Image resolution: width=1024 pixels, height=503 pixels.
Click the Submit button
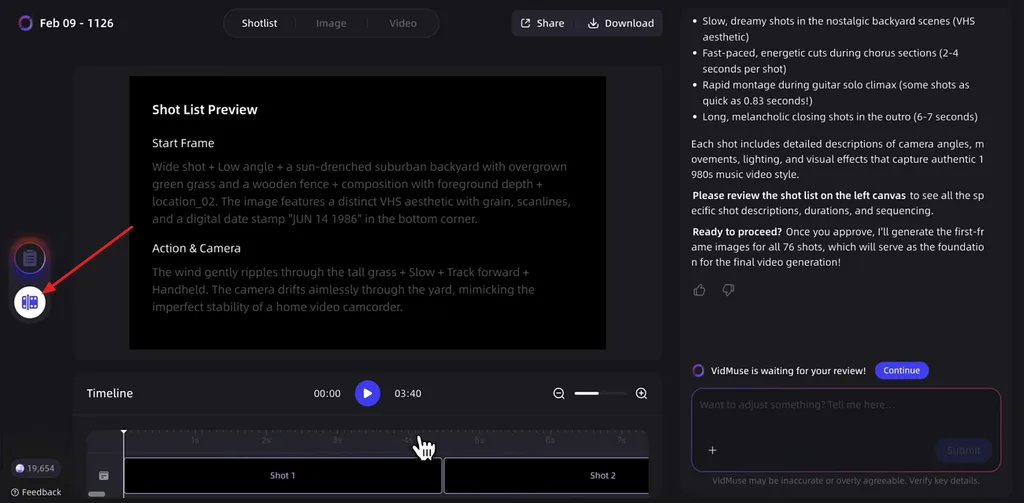click(x=964, y=450)
